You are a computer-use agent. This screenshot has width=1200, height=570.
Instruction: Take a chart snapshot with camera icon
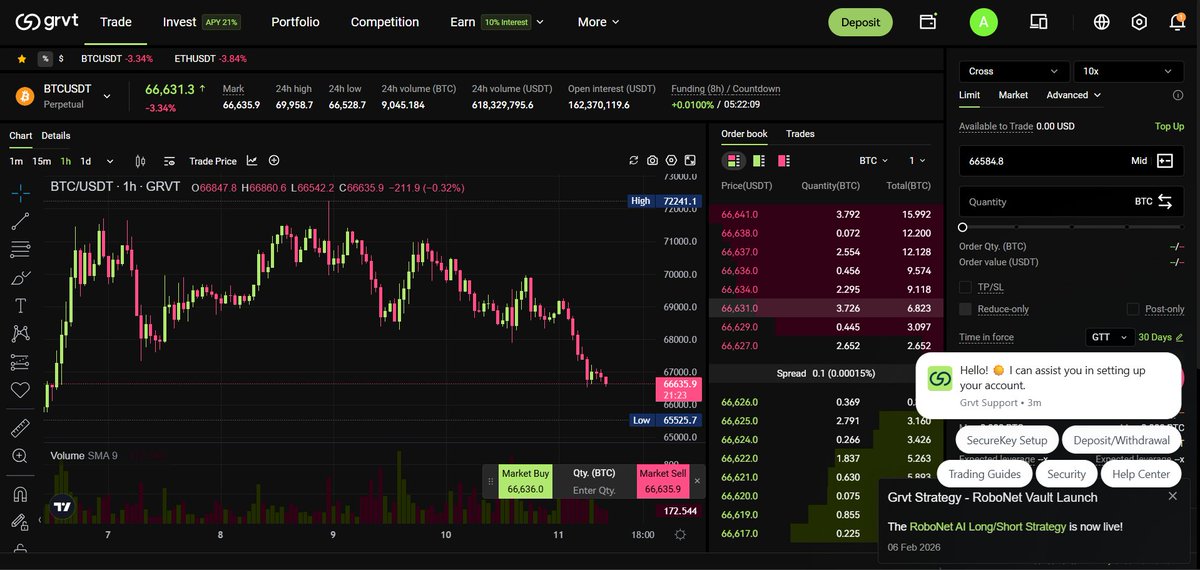[652, 160]
